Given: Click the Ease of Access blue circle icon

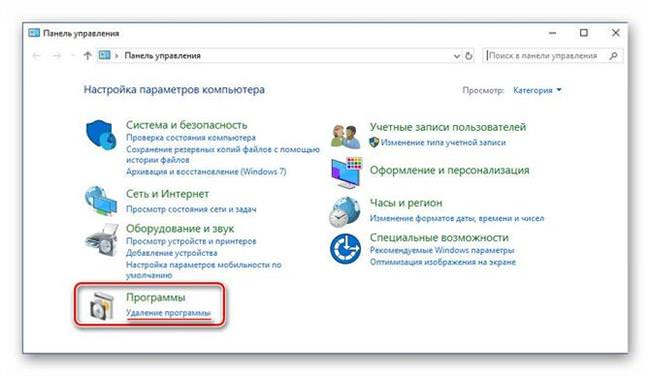Looking at the screenshot, I should tap(345, 248).
